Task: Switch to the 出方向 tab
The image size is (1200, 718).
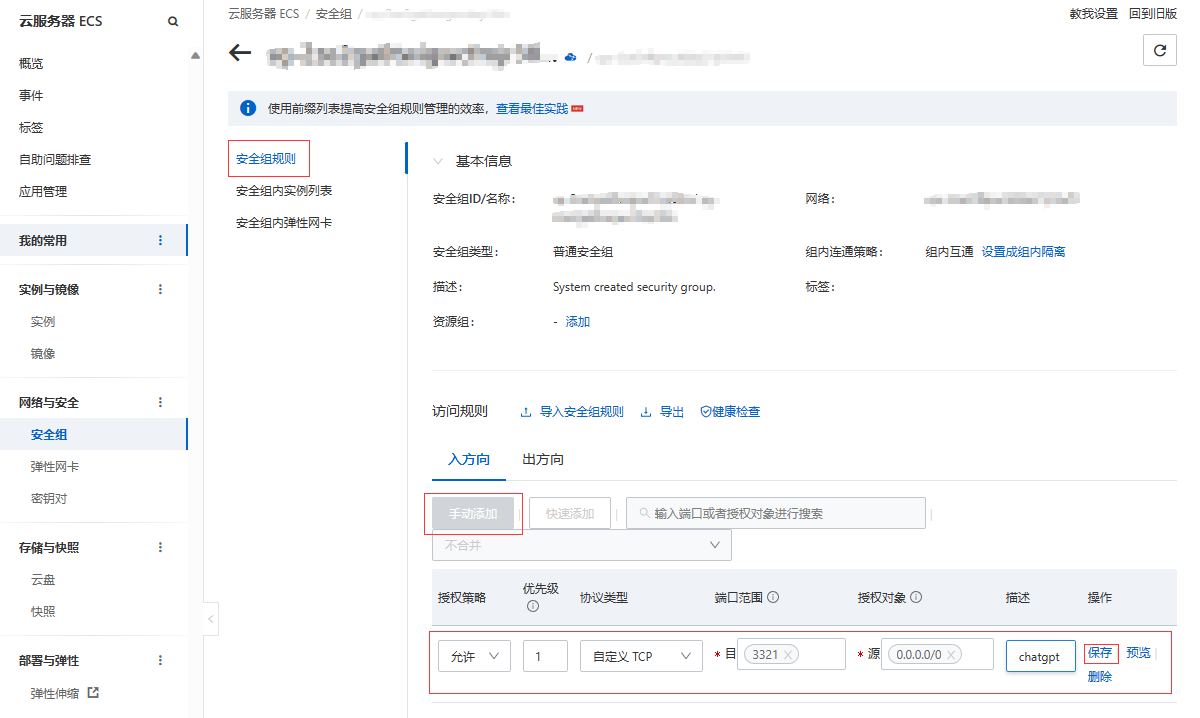Action: pos(543,459)
